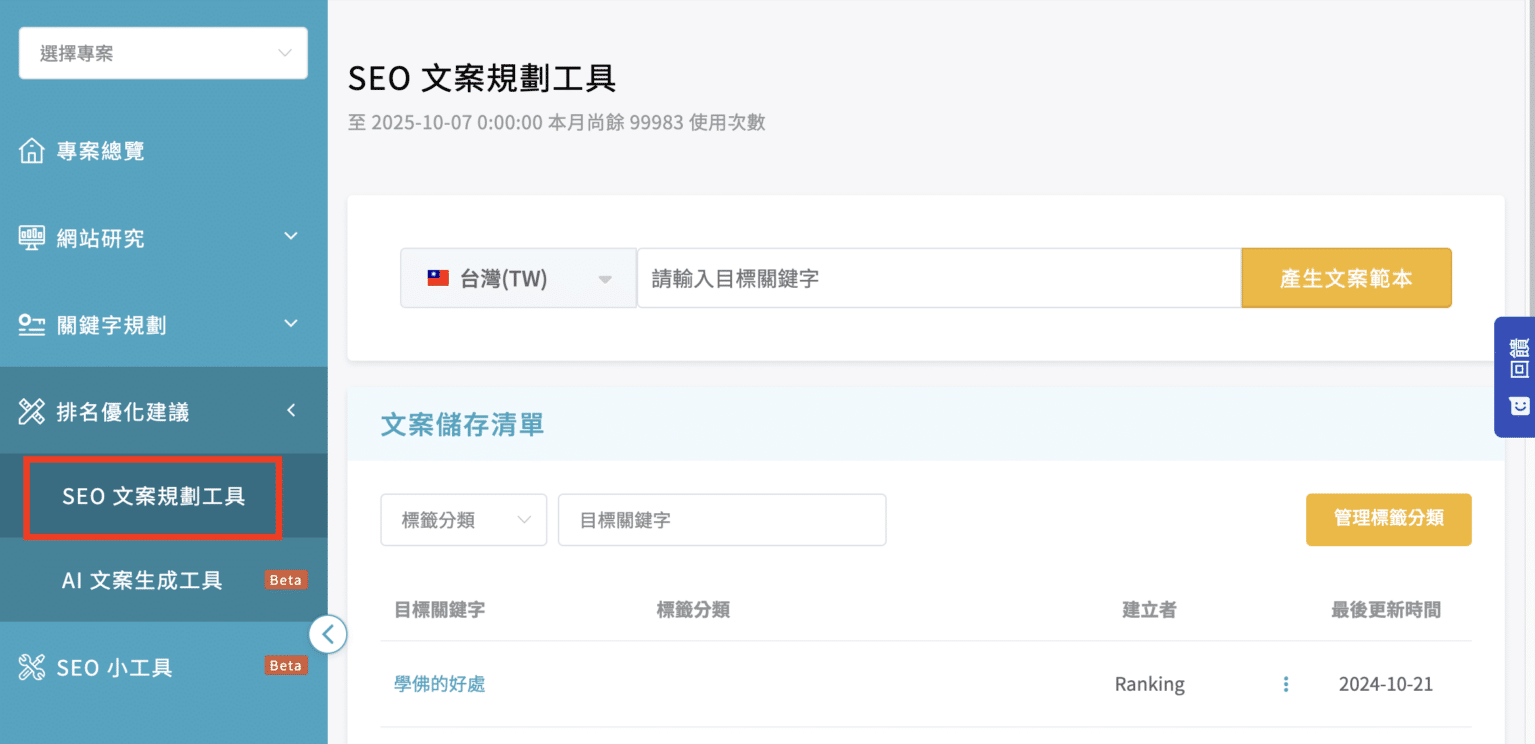This screenshot has height=744, width=1535.
Task: Collapse the sidebar with the round arrow button
Action: pos(328,634)
